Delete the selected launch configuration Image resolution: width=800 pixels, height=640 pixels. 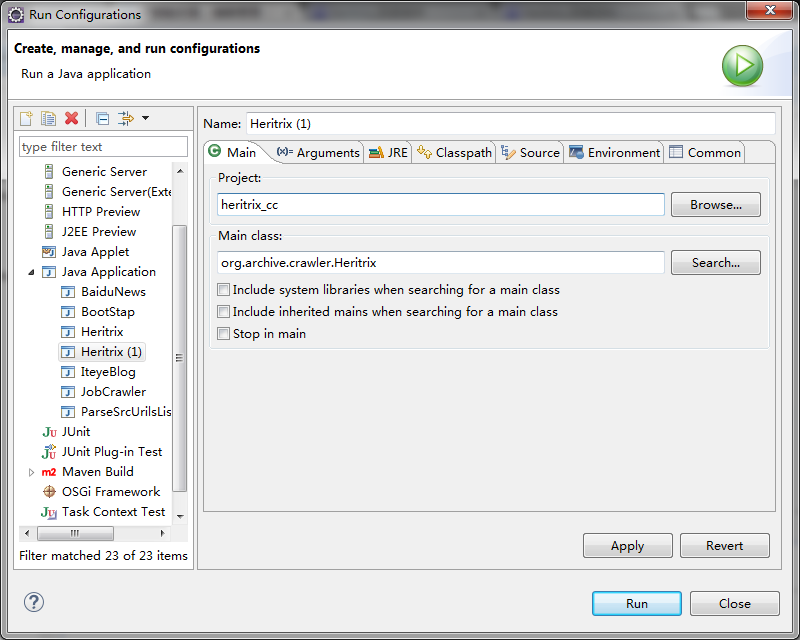point(71,118)
